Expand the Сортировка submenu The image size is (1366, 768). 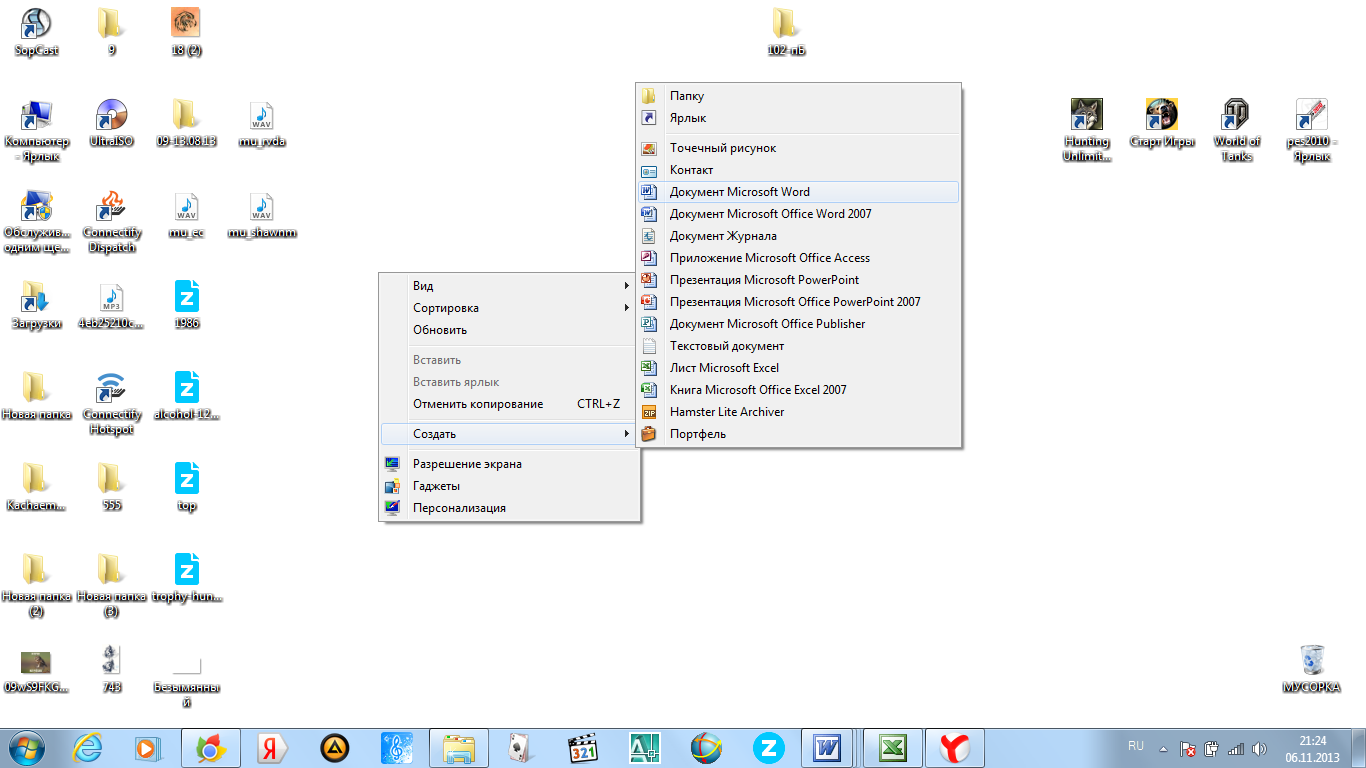pyautogui.click(x=508, y=308)
